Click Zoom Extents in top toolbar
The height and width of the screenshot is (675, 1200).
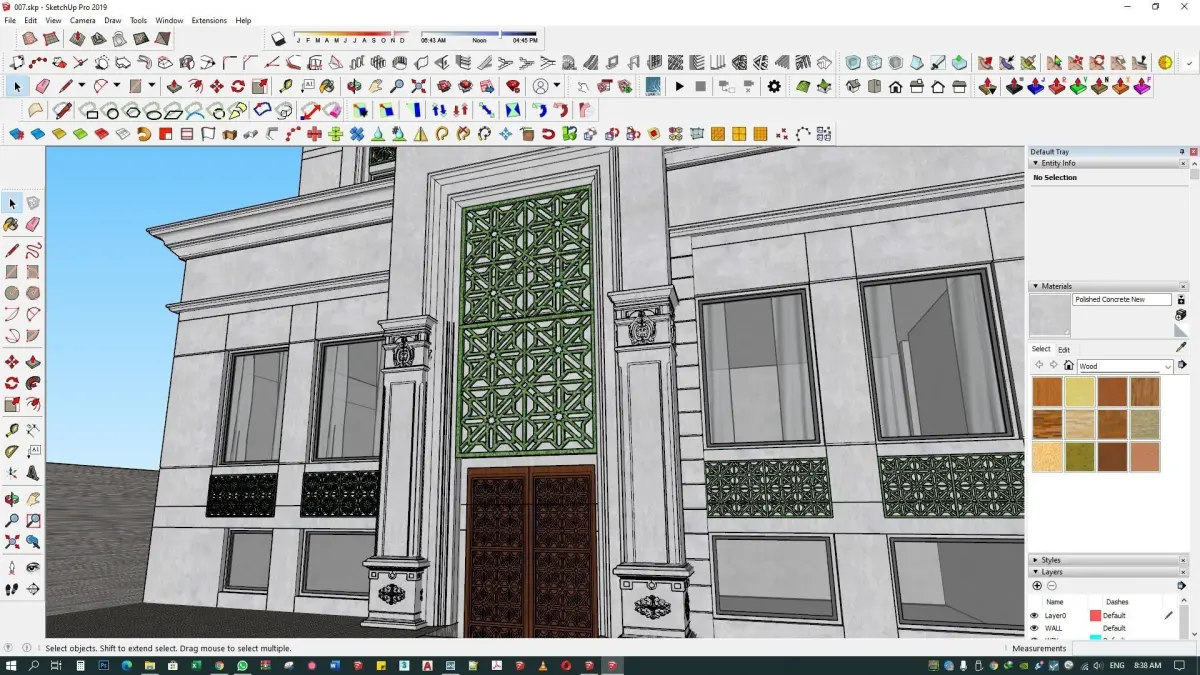[419, 86]
